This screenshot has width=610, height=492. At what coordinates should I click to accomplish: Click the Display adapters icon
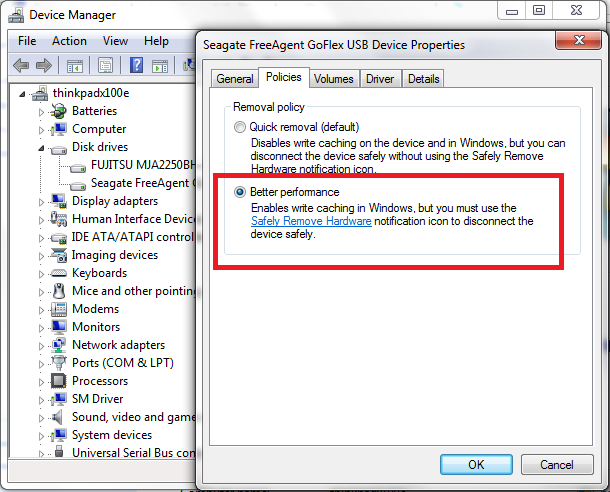[58, 201]
